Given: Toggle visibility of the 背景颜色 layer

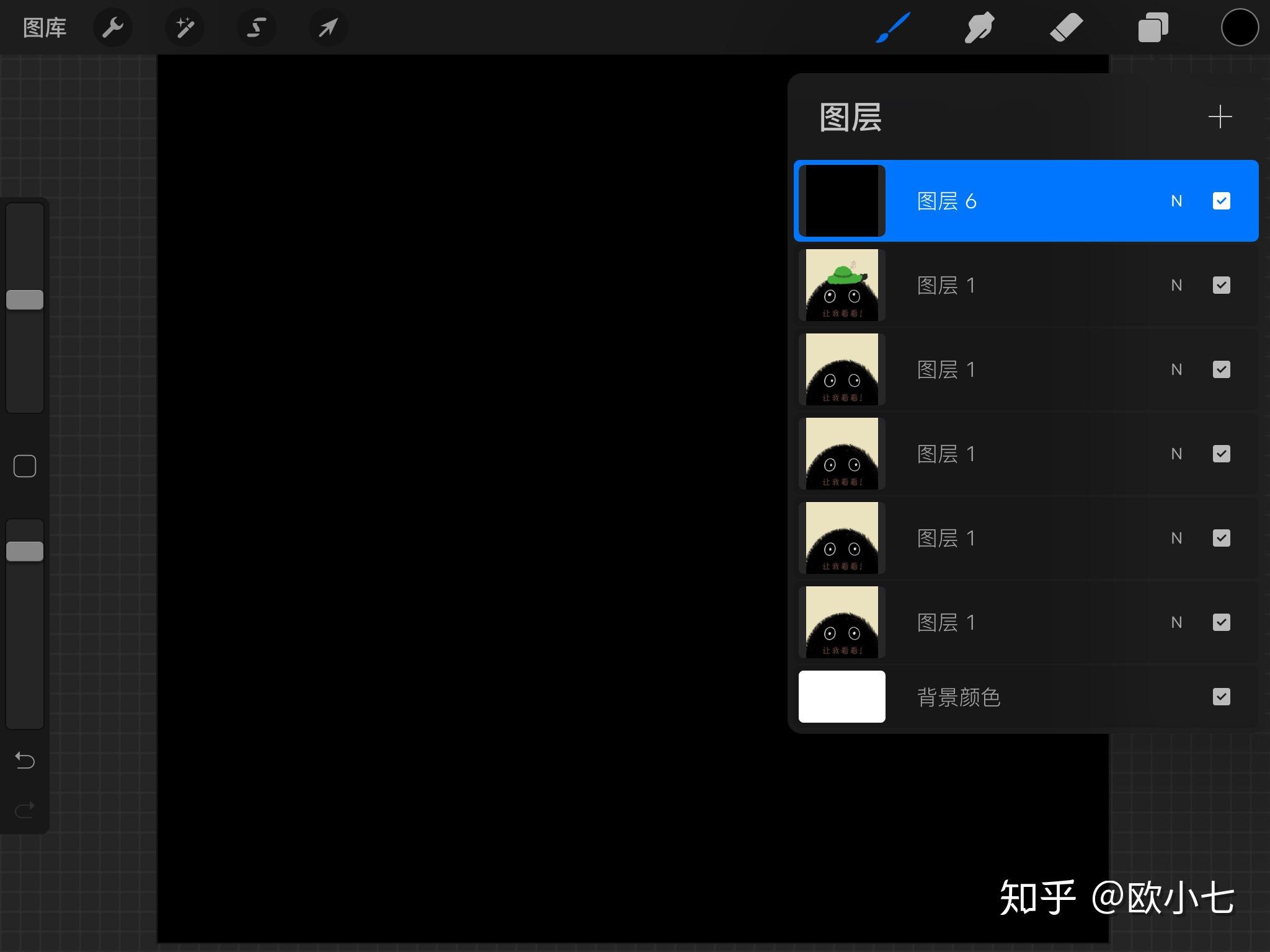Looking at the screenshot, I should [1221, 697].
